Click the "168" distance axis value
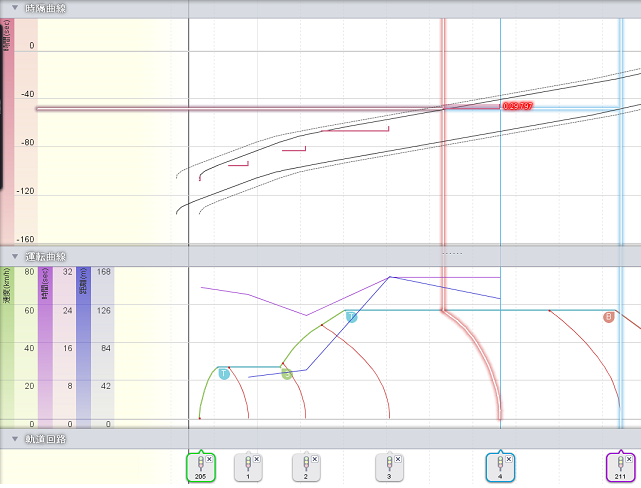The height and width of the screenshot is (488, 641). pos(104,272)
